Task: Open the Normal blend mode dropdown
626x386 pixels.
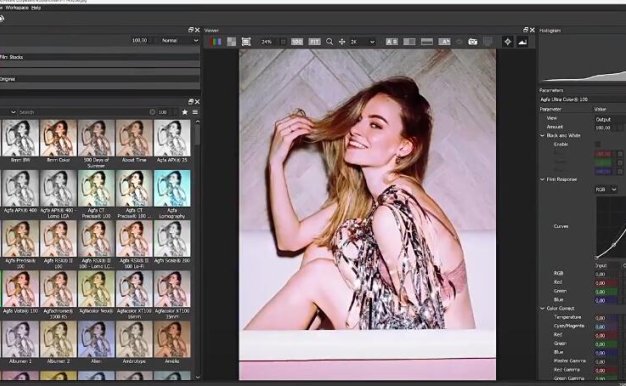Action: coord(179,40)
